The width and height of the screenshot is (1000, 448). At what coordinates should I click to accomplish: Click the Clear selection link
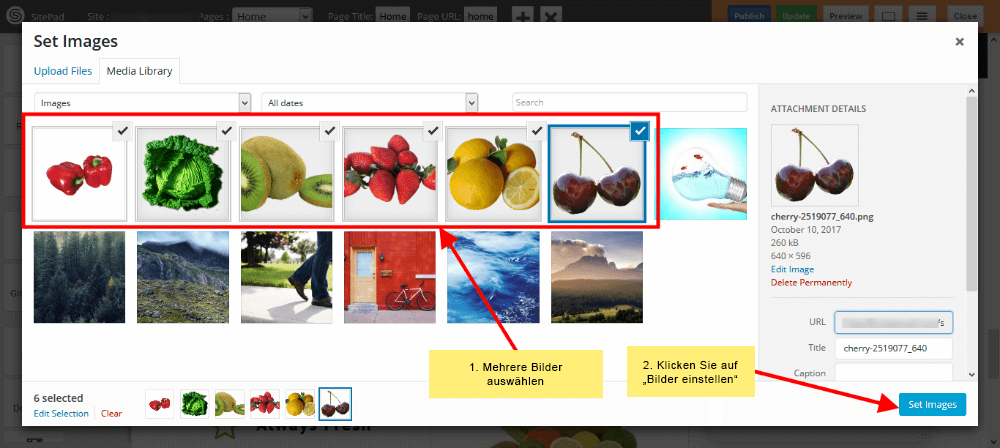point(111,414)
